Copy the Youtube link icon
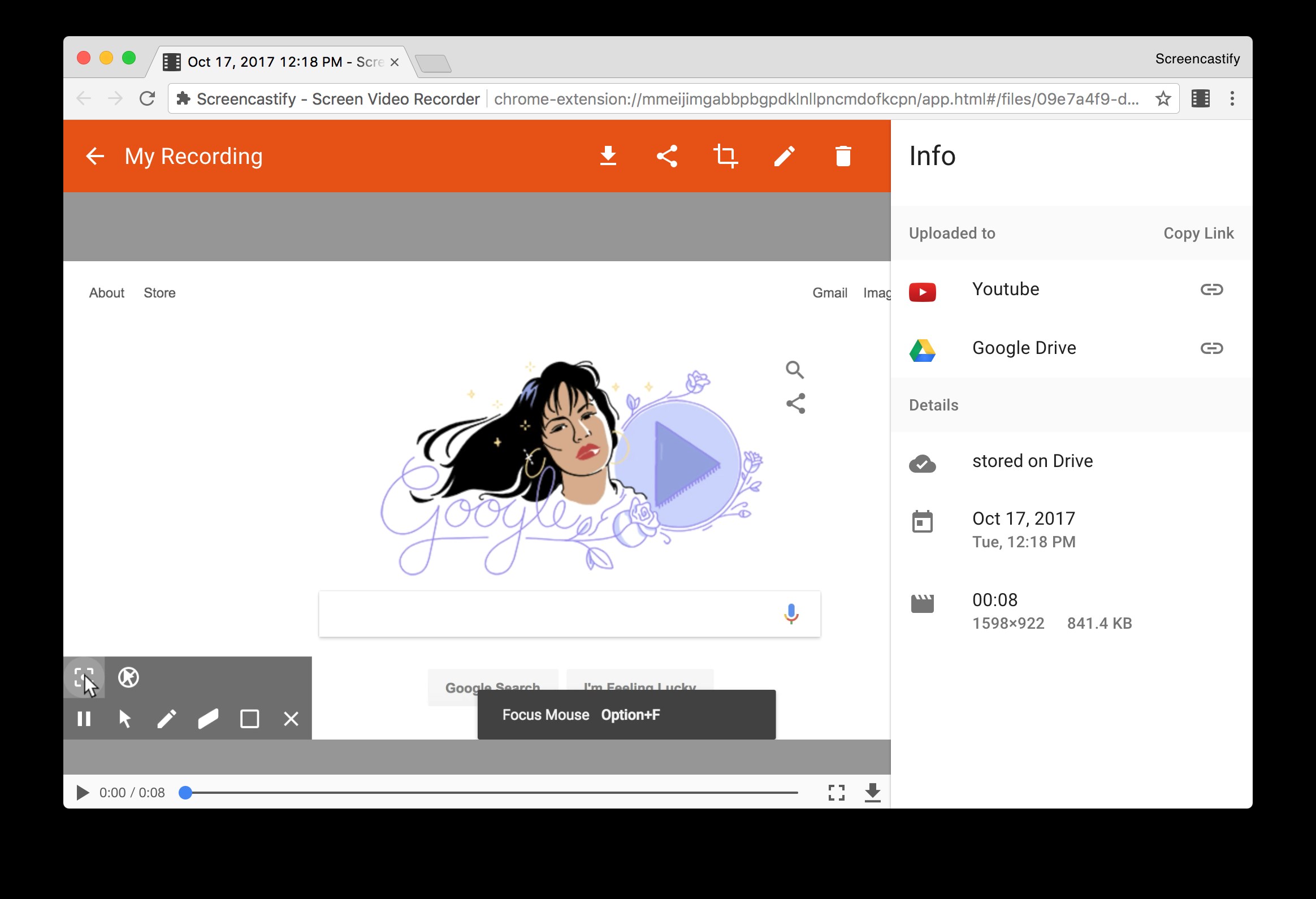This screenshot has height=899, width=1316. (x=1211, y=289)
